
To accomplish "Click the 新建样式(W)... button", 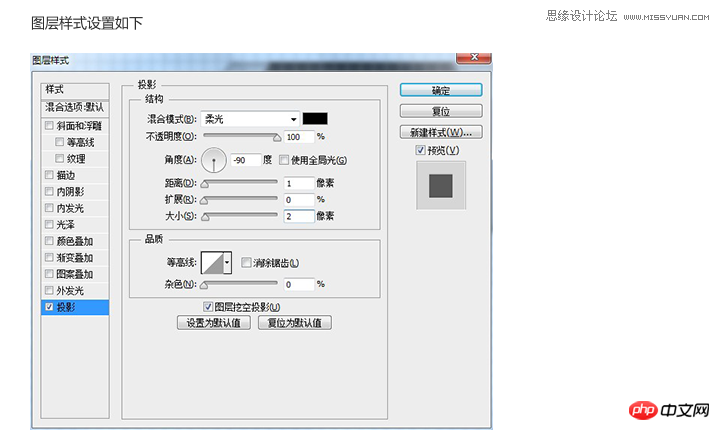I will point(441,132).
